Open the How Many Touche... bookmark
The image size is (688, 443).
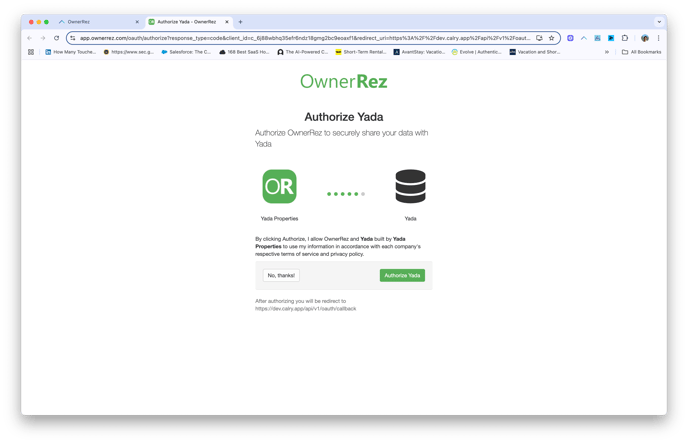pyautogui.click(x=70, y=52)
